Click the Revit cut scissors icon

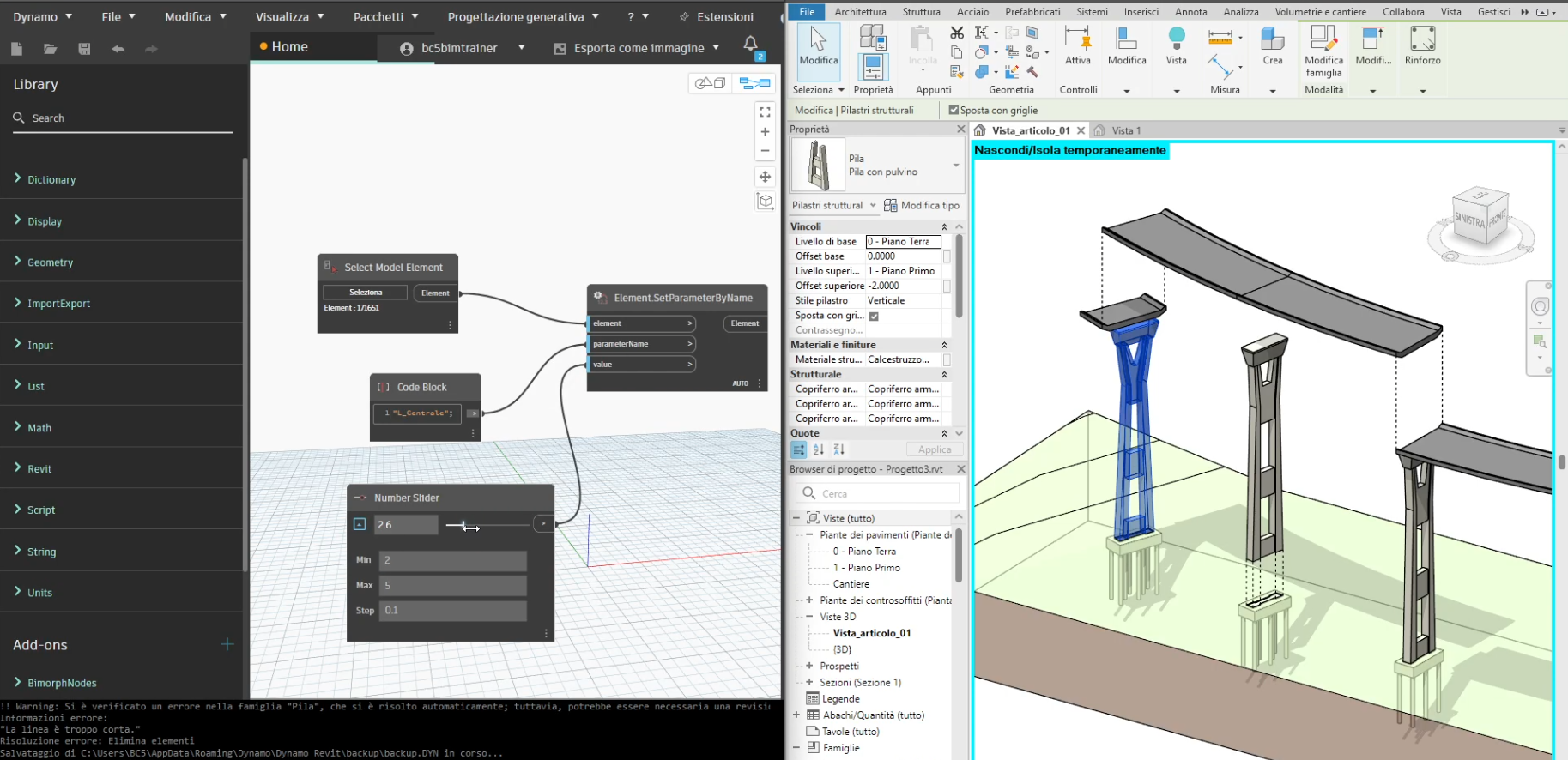tap(957, 33)
